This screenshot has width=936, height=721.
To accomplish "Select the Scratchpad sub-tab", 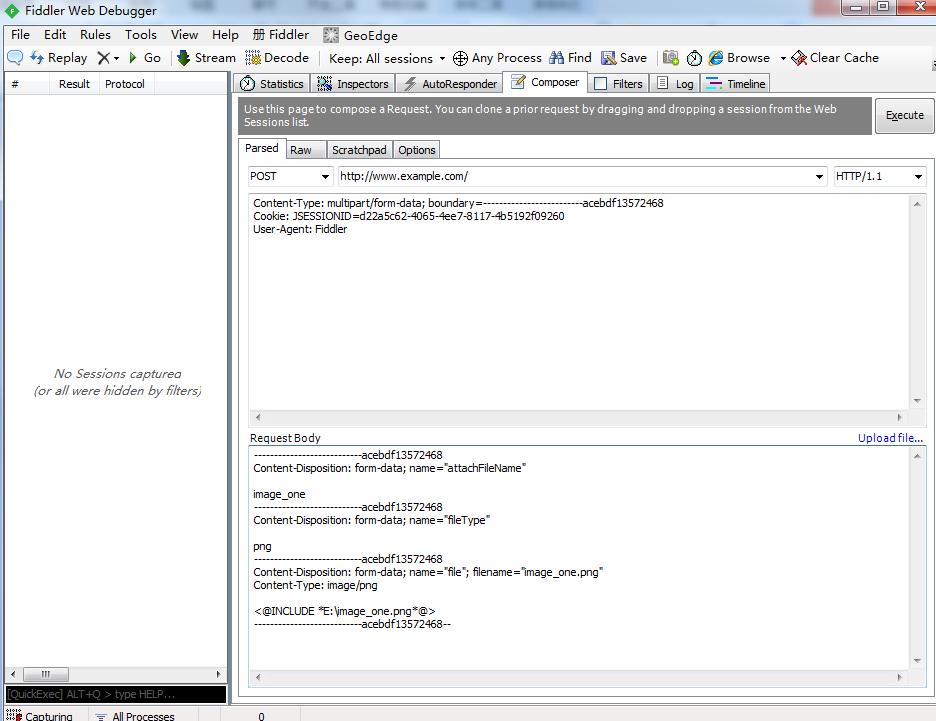I will coord(359,150).
